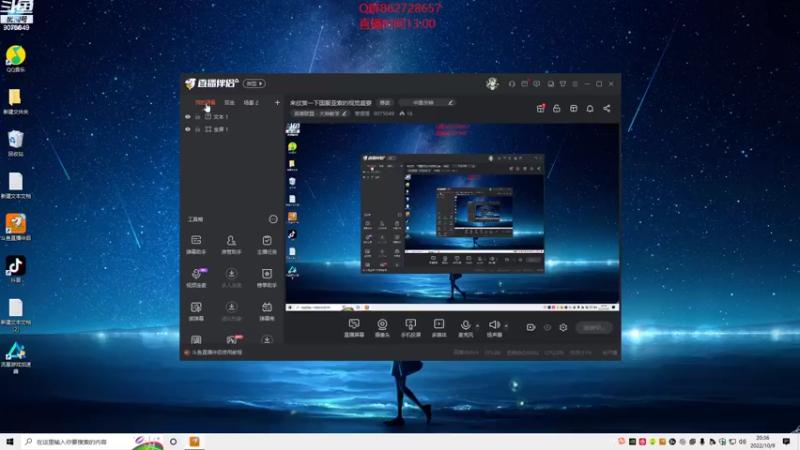Collapse the 工具箱 toolbox panel
800x450 pixels.
[273, 219]
